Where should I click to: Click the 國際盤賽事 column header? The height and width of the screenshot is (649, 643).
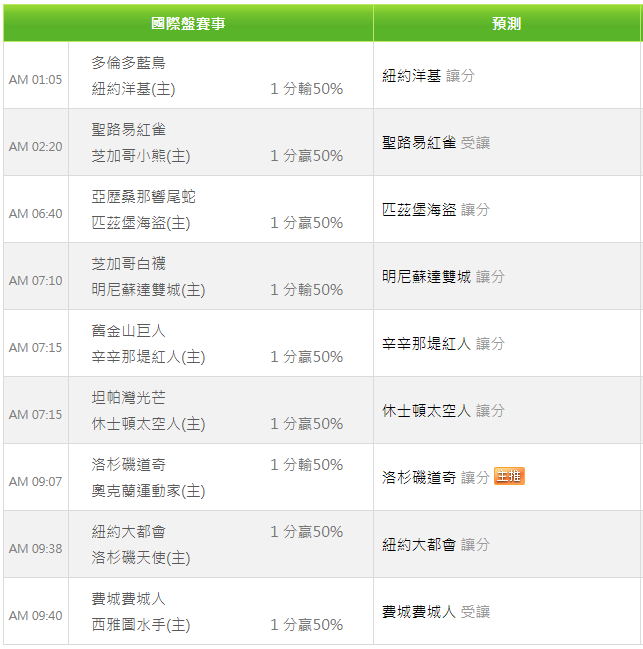pos(188,23)
